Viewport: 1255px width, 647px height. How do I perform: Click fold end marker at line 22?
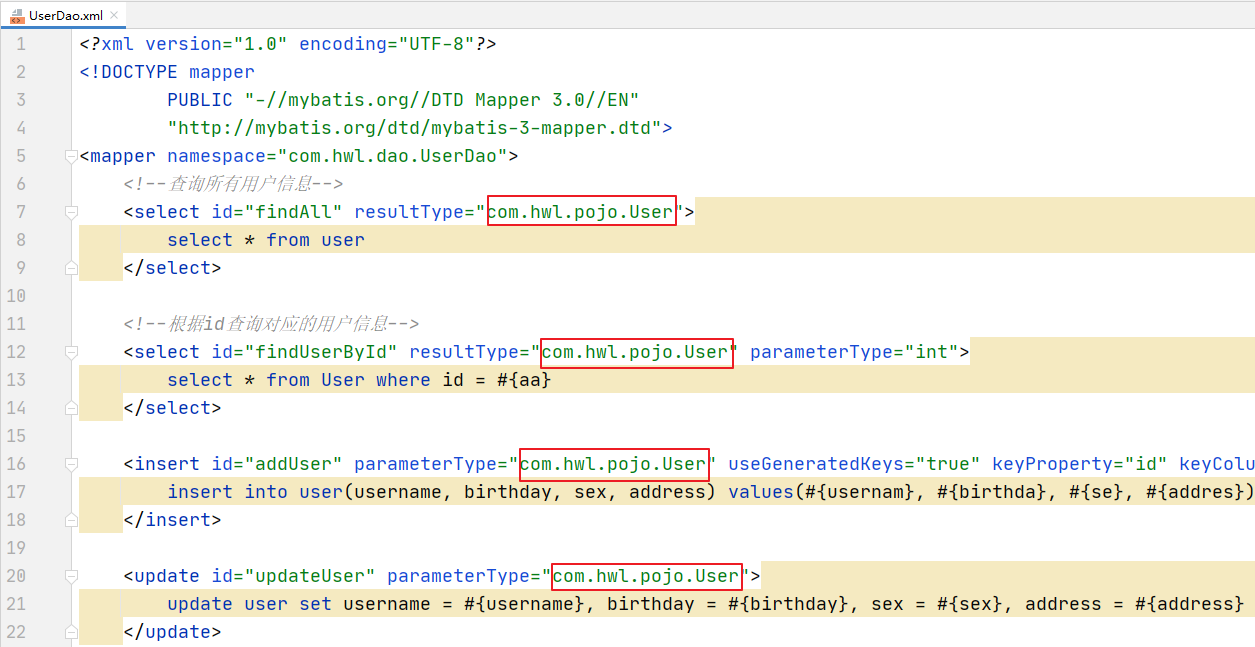[x=70, y=632]
